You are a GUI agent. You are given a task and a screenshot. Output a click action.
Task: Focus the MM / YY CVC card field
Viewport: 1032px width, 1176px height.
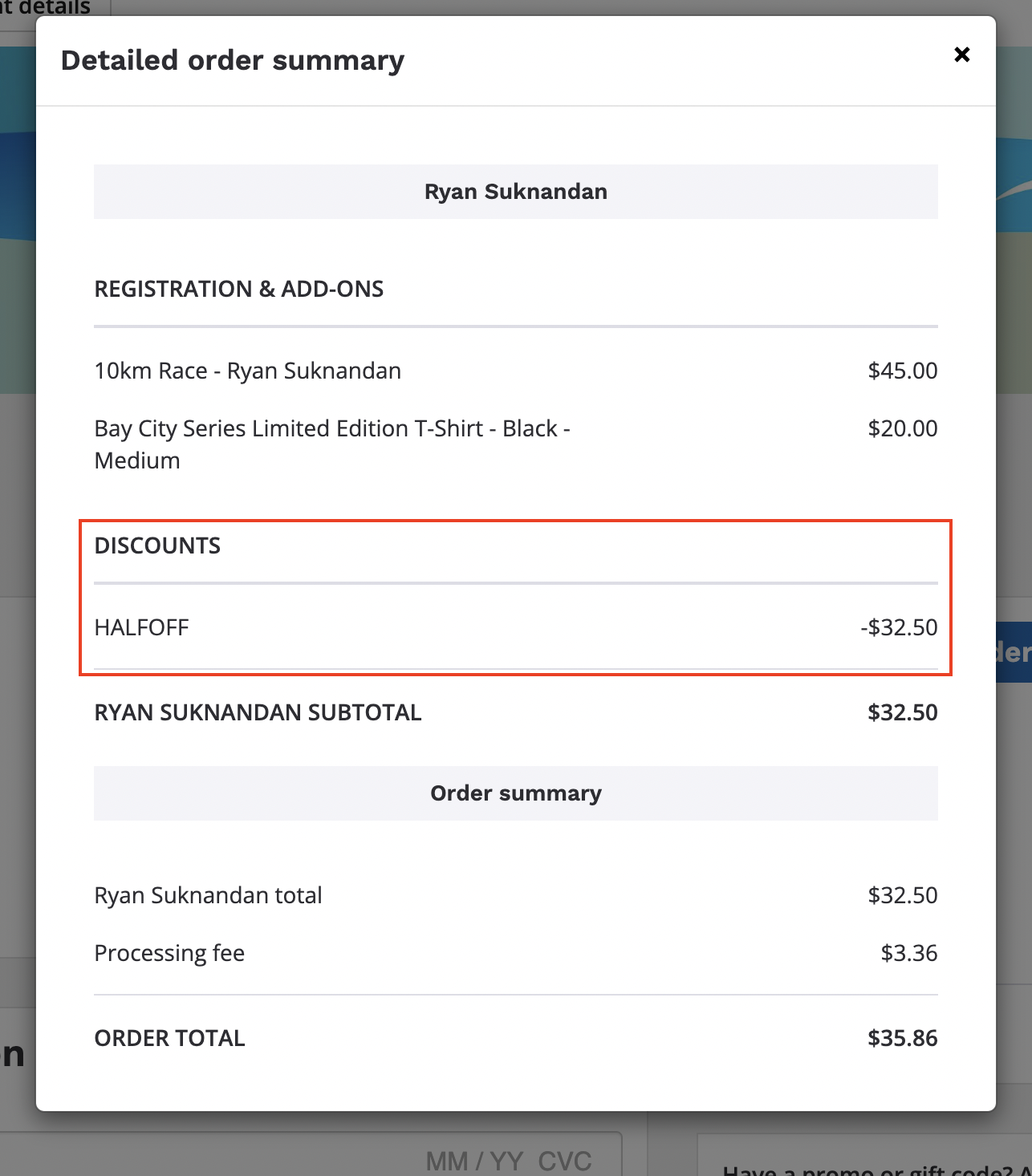(x=509, y=1160)
